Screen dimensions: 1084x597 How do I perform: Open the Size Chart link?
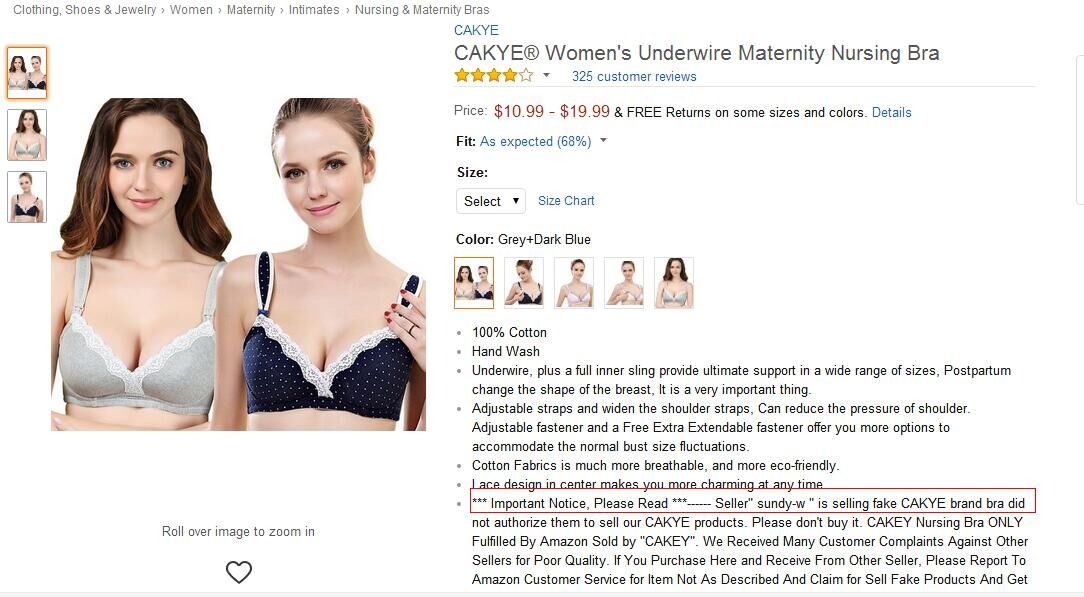point(566,200)
